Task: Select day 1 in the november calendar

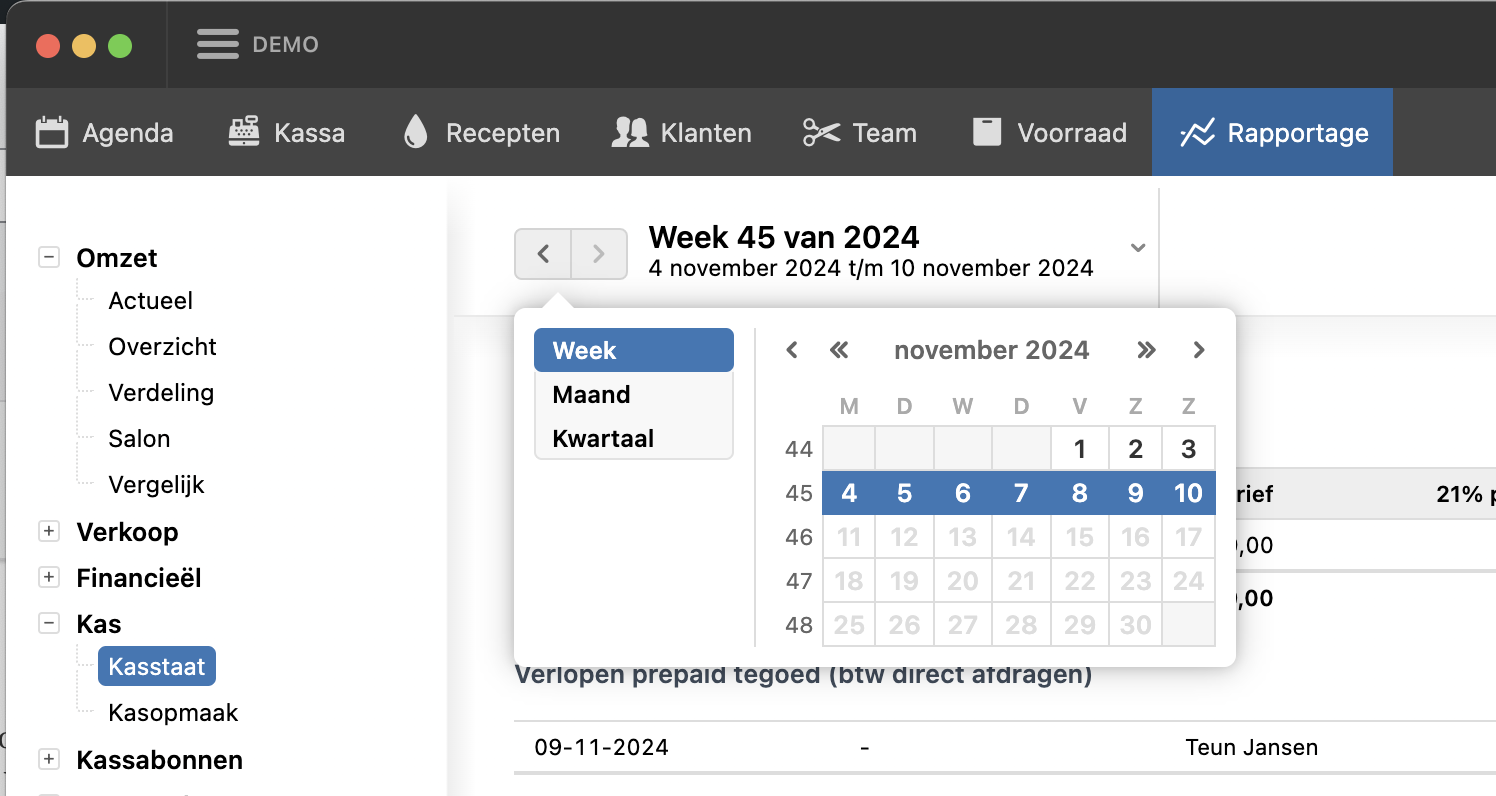Action: coord(1080,449)
